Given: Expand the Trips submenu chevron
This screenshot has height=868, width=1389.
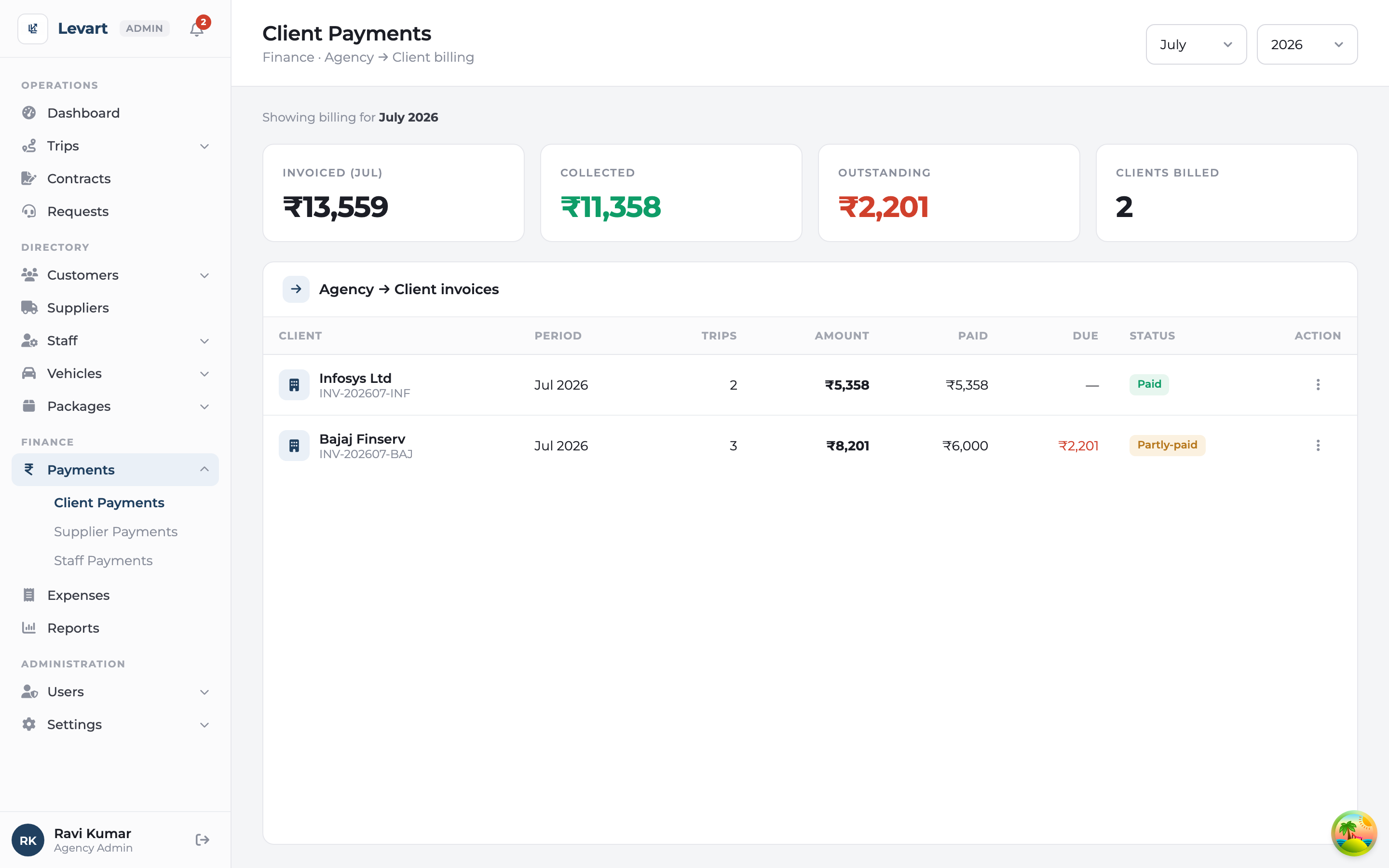Looking at the screenshot, I should [204, 147].
